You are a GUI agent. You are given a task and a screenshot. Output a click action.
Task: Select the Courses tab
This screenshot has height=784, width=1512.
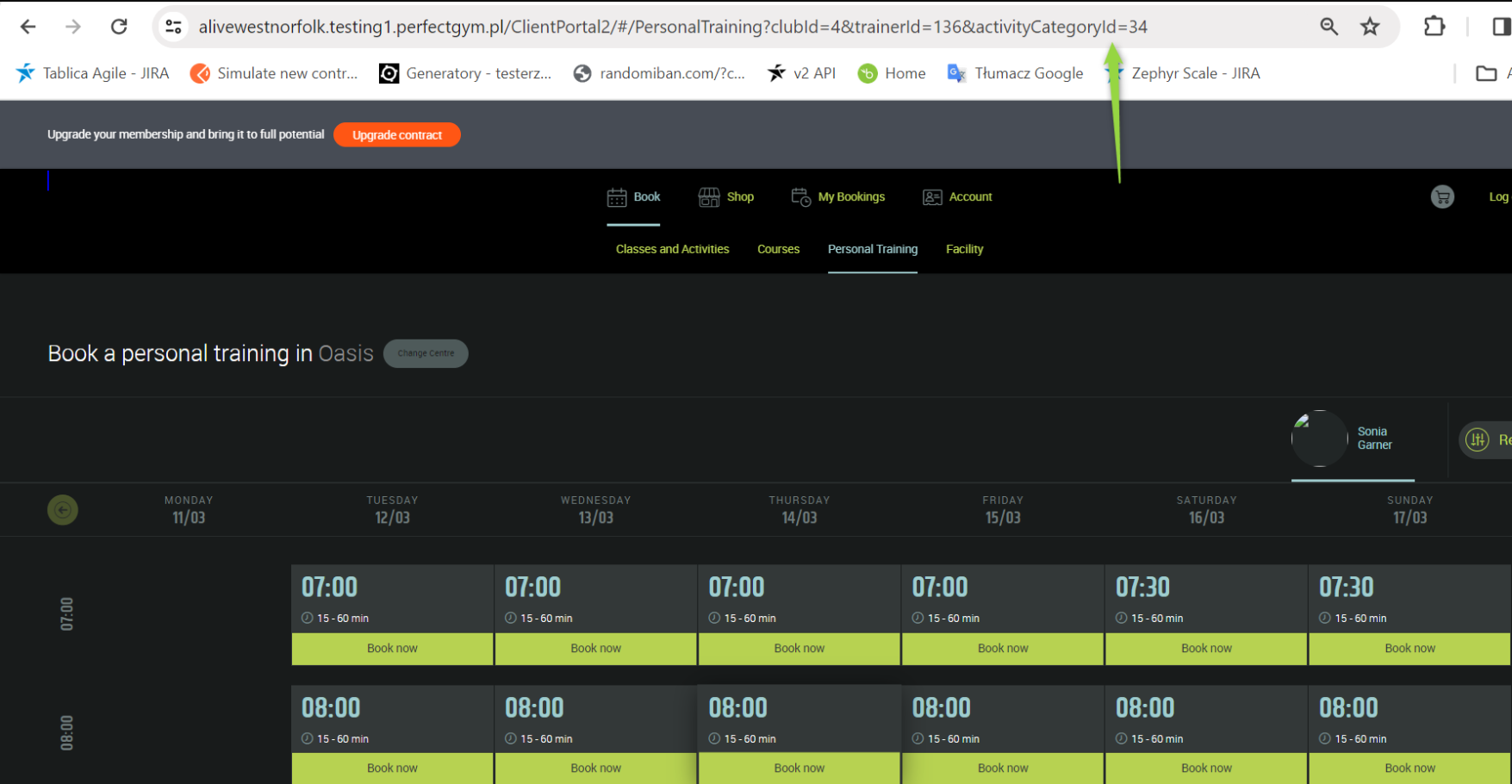point(778,249)
